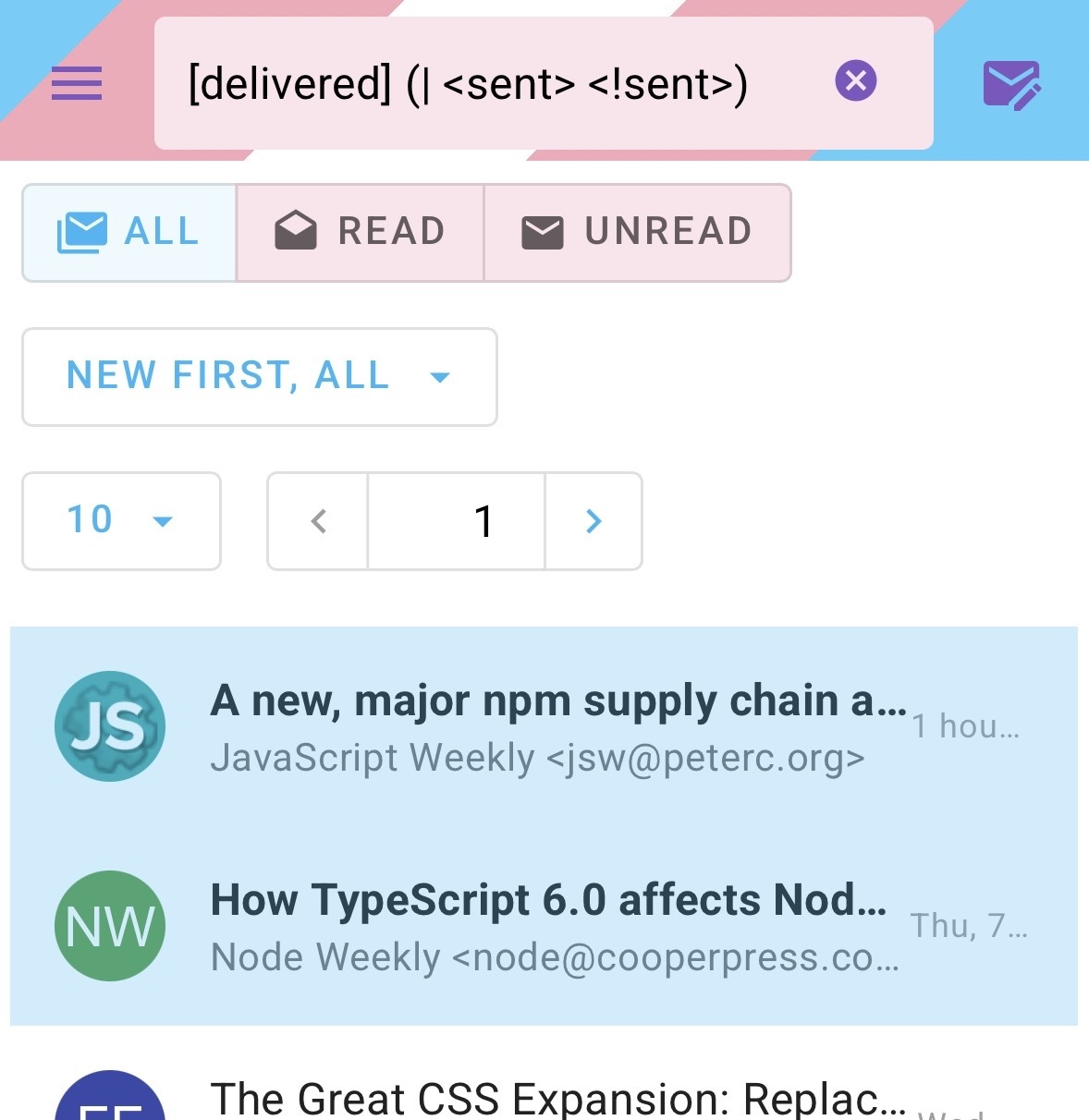
Task: Click the JavaScript Weekly sender avatar
Action: tap(110, 726)
